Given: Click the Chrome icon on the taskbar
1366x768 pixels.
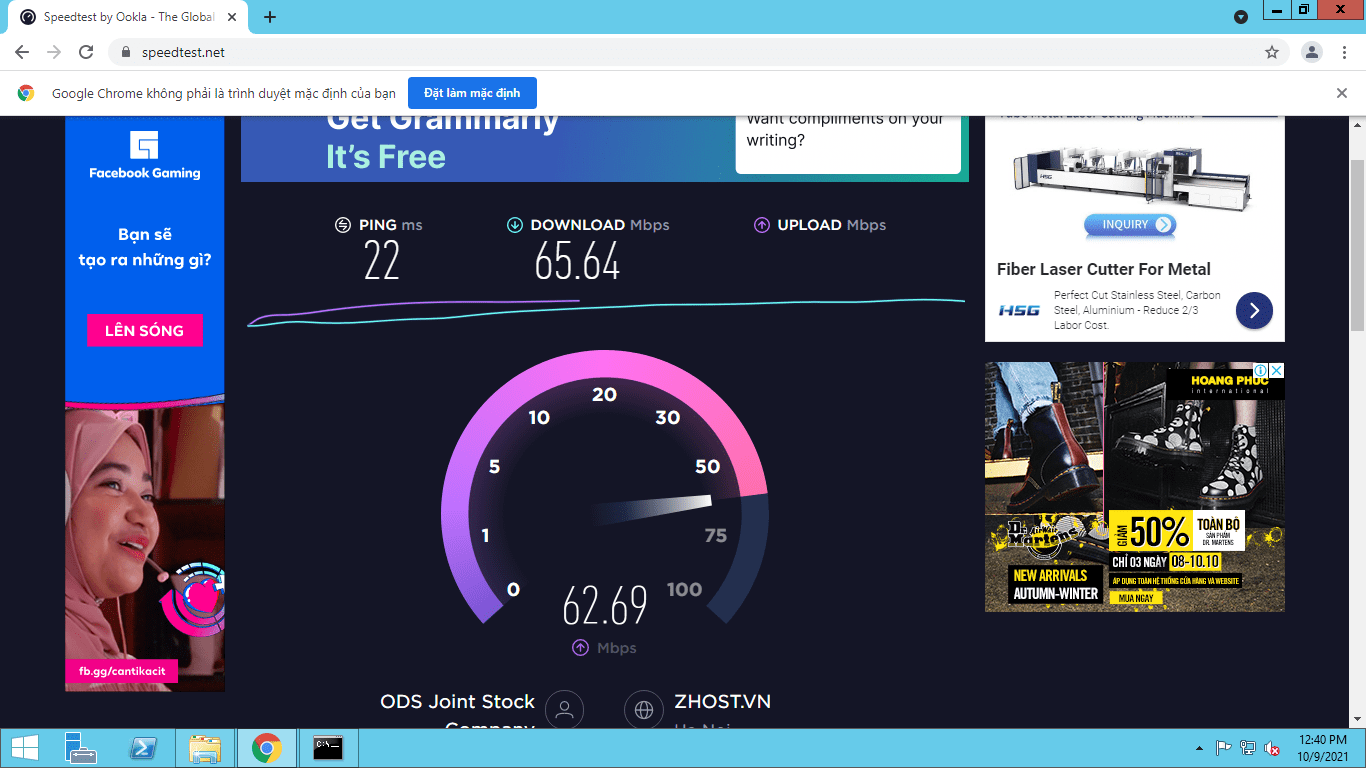Looking at the screenshot, I should pos(266,748).
